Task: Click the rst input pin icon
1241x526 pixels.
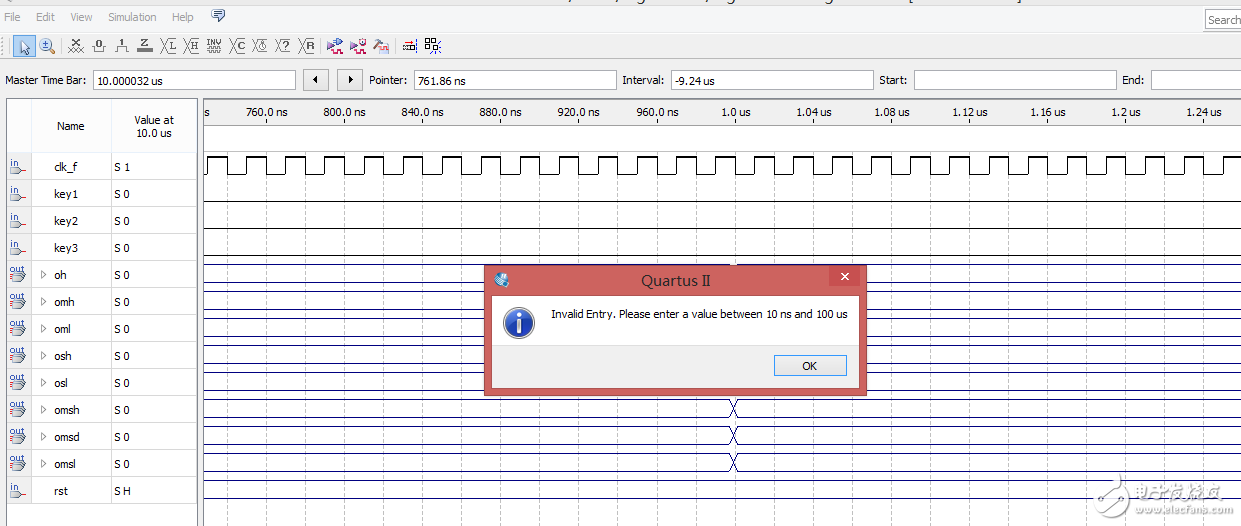Action: click(18, 491)
